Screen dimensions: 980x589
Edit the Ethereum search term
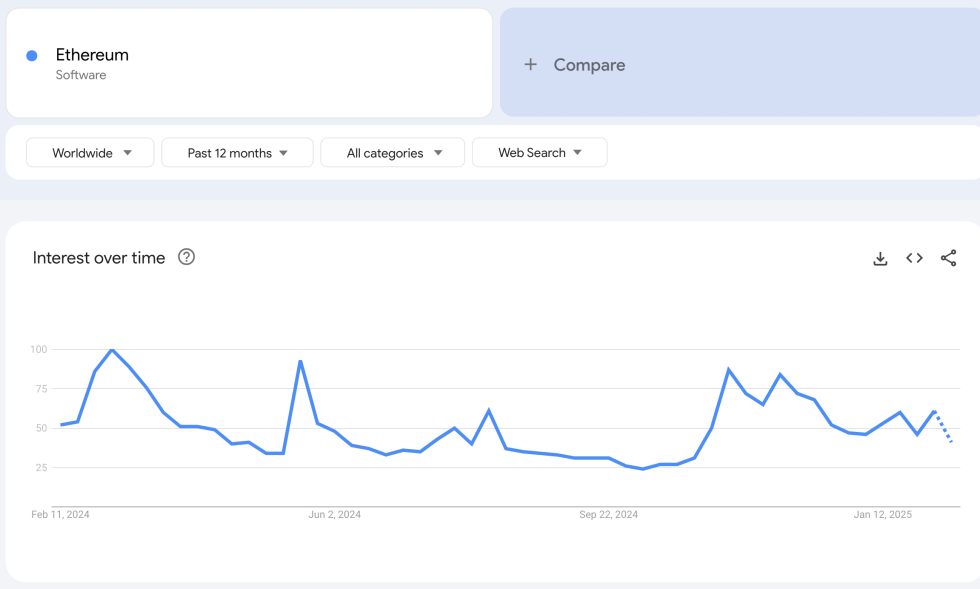(x=92, y=55)
